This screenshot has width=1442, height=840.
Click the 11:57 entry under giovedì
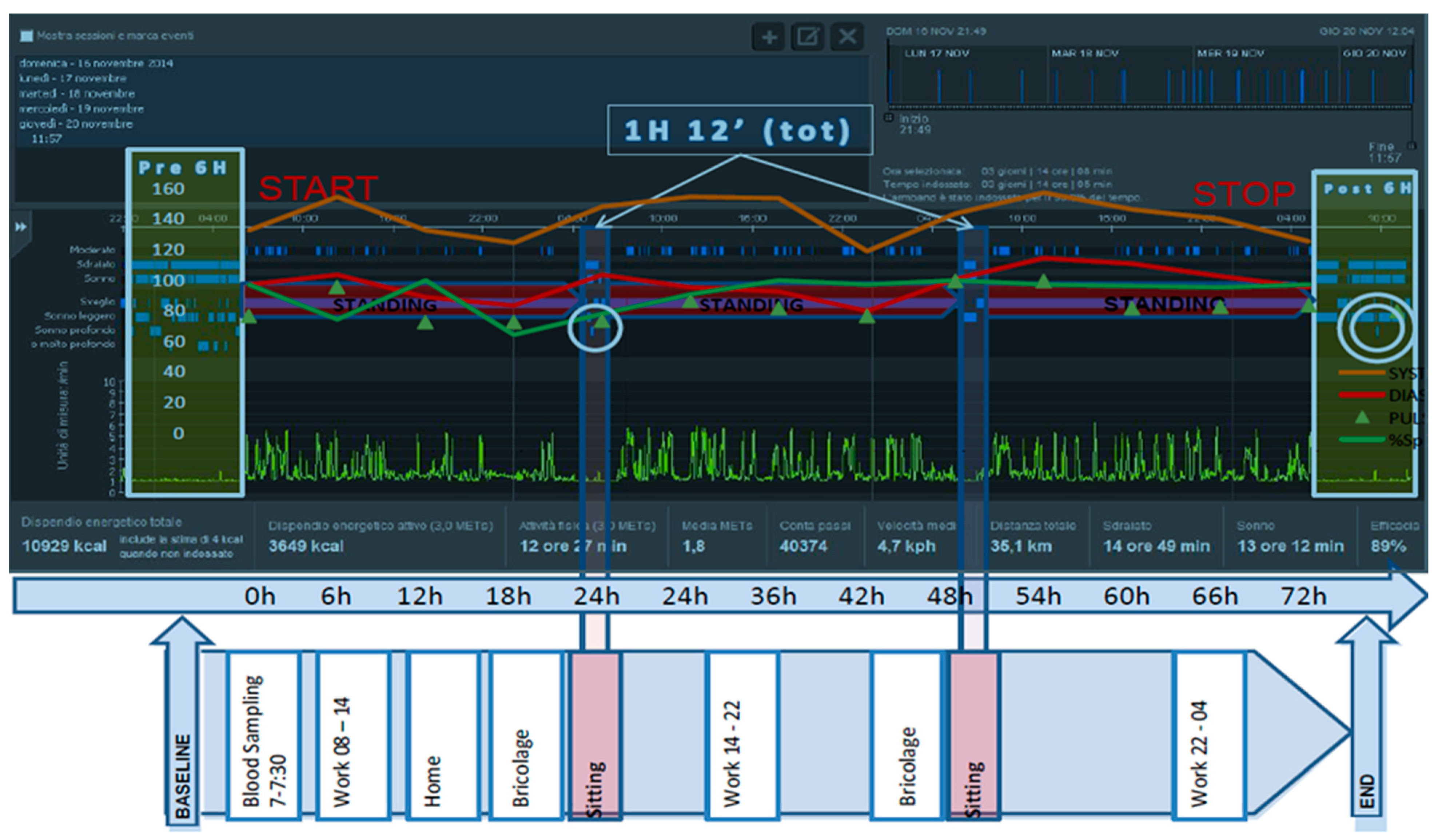[x=46, y=139]
